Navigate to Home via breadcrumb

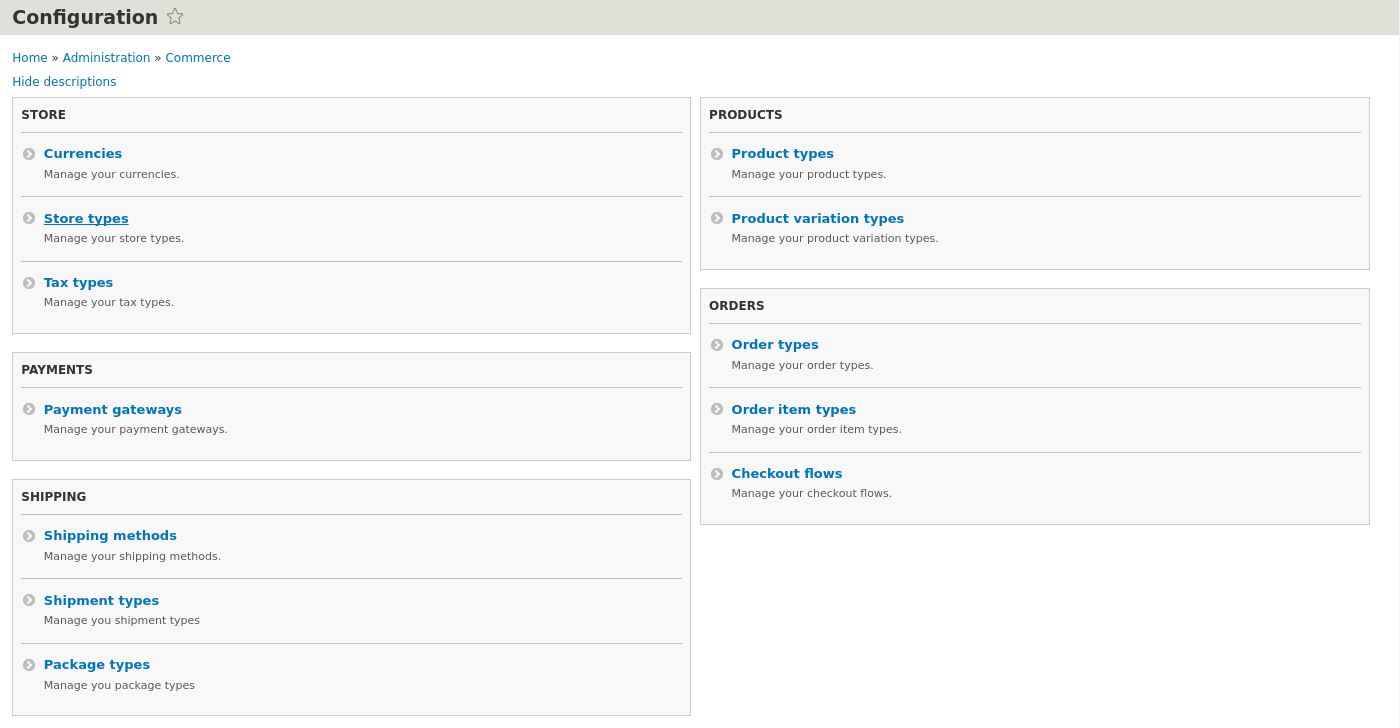[x=29, y=58]
